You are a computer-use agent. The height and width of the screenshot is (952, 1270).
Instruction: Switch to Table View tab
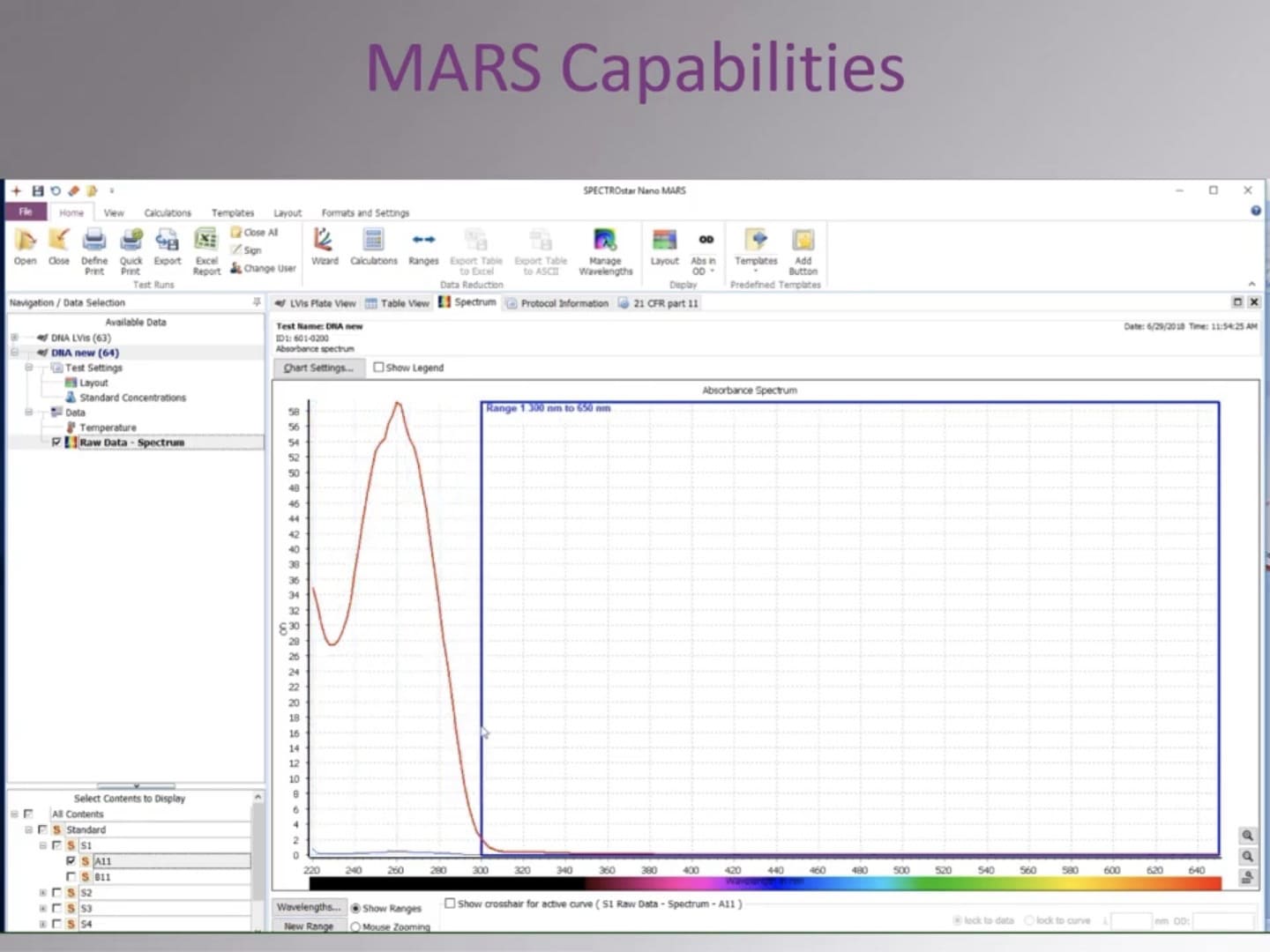pyautogui.click(x=397, y=303)
